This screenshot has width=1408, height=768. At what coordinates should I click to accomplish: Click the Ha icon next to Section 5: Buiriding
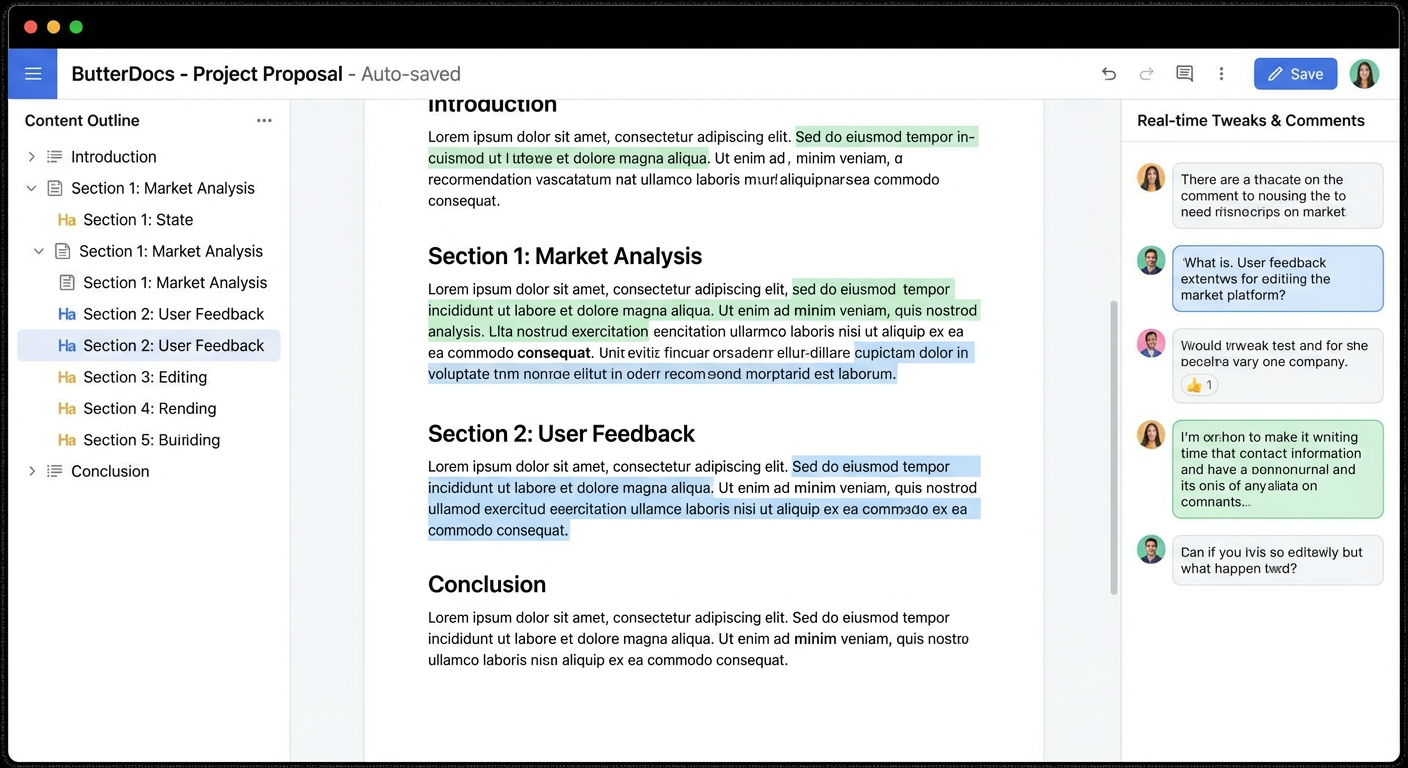[65, 440]
